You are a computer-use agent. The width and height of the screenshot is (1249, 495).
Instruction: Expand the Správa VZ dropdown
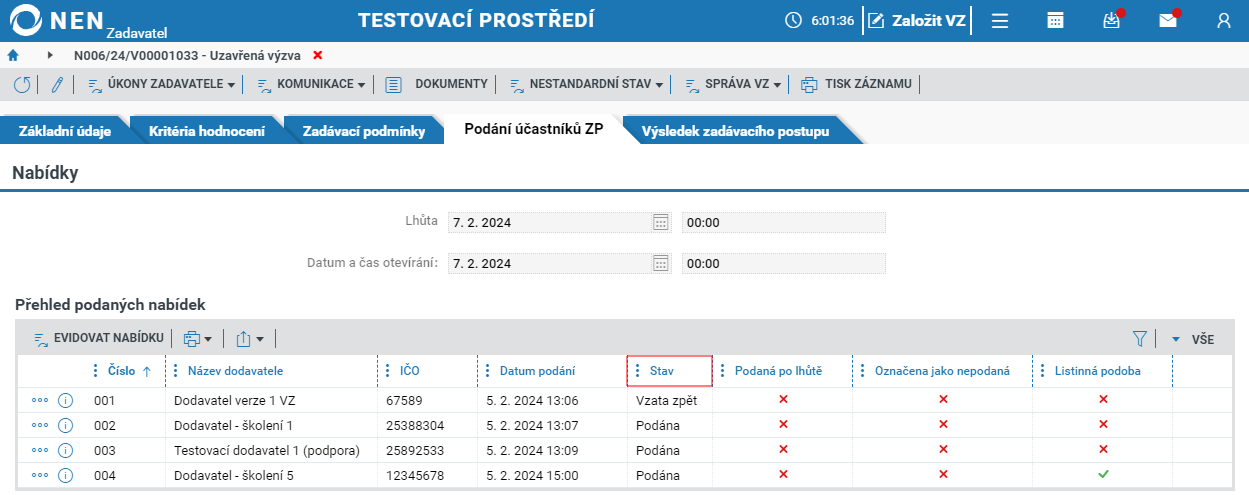(733, 84)
